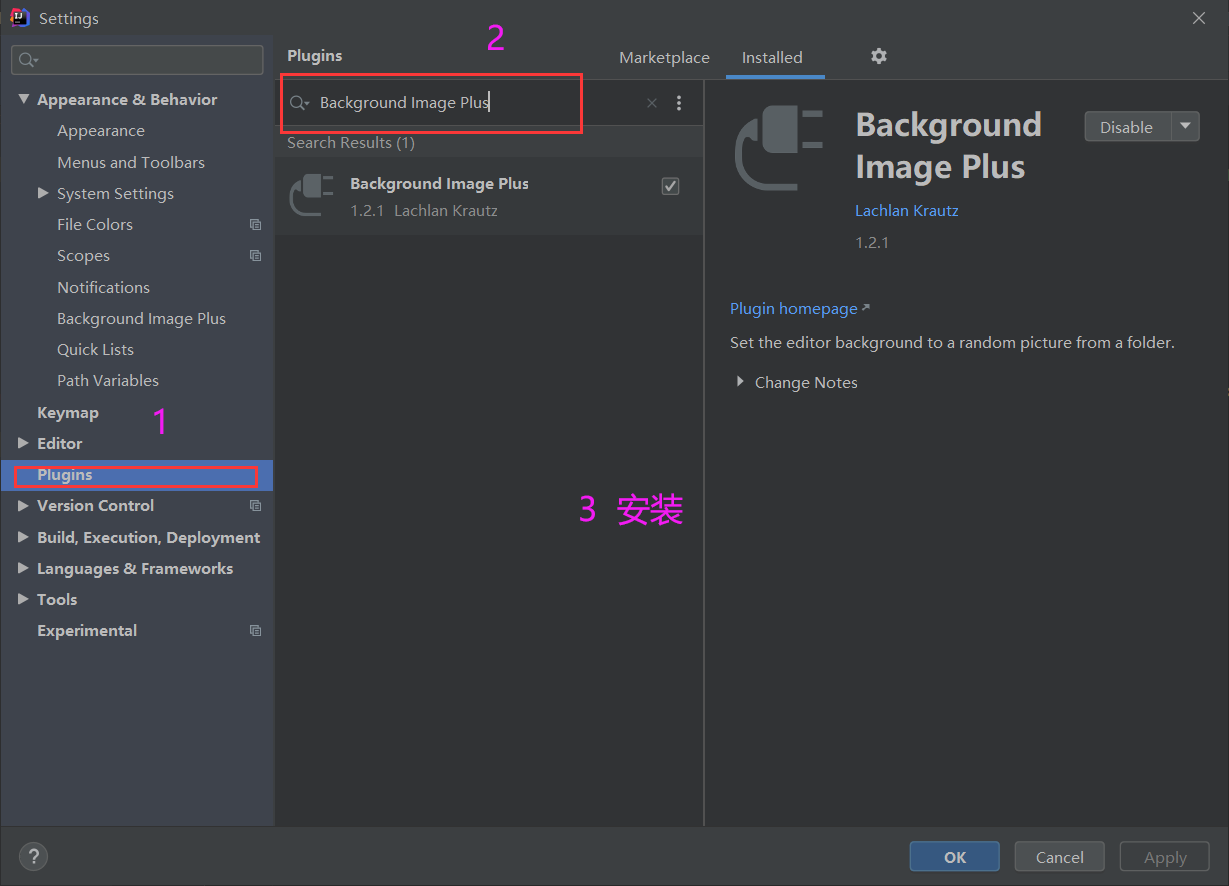Image resolution: width=1229 pixels, height=886 pixels.
Task: Click the magnifier icon in the plugins search field
Action: 298,102
